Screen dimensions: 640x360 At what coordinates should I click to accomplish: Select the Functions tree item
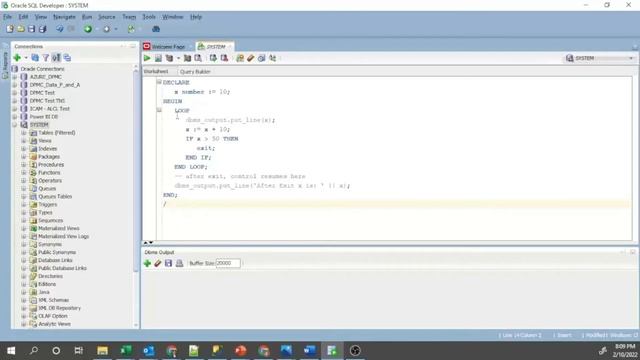pyautogui.click(x=49, y=173)
